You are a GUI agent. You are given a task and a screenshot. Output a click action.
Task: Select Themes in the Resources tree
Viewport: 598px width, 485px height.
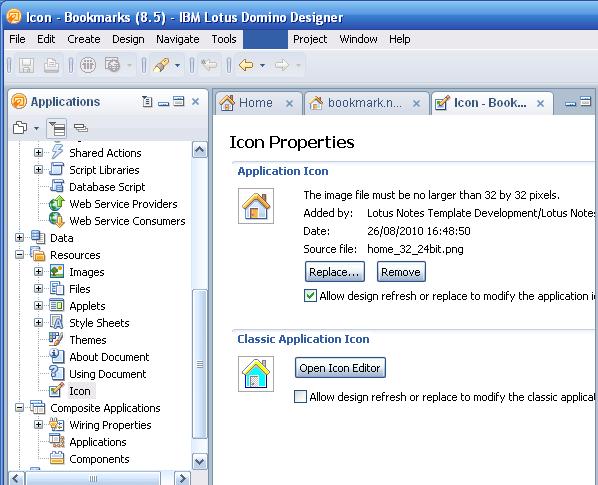coord(88,340)
